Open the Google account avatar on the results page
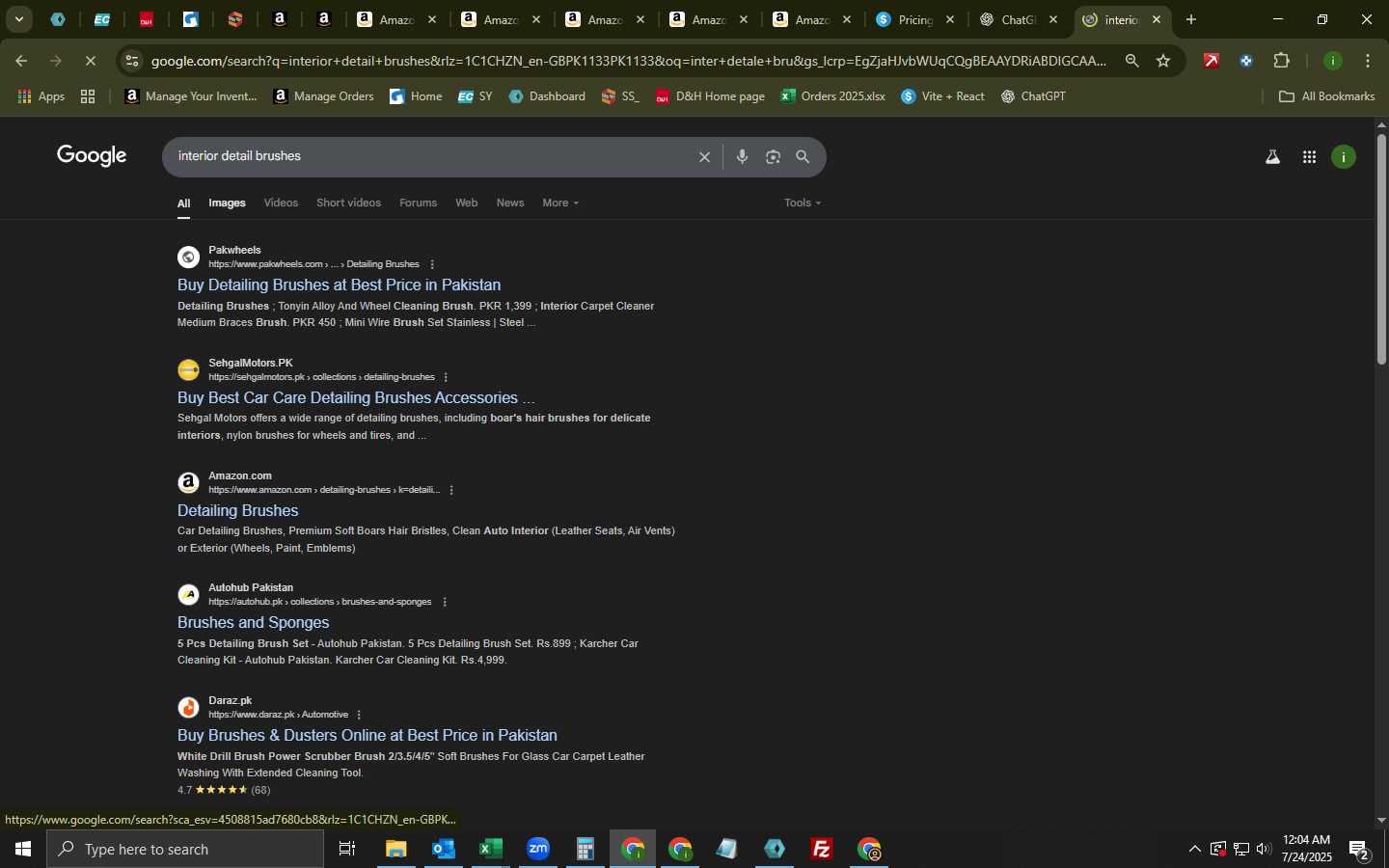 pos(1344,157)
